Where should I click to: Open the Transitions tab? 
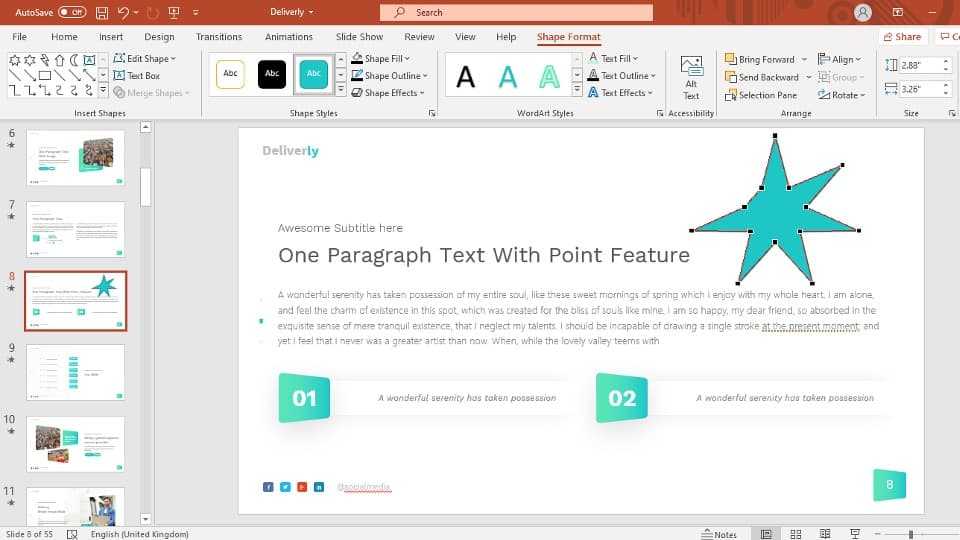tap(219, 37)
